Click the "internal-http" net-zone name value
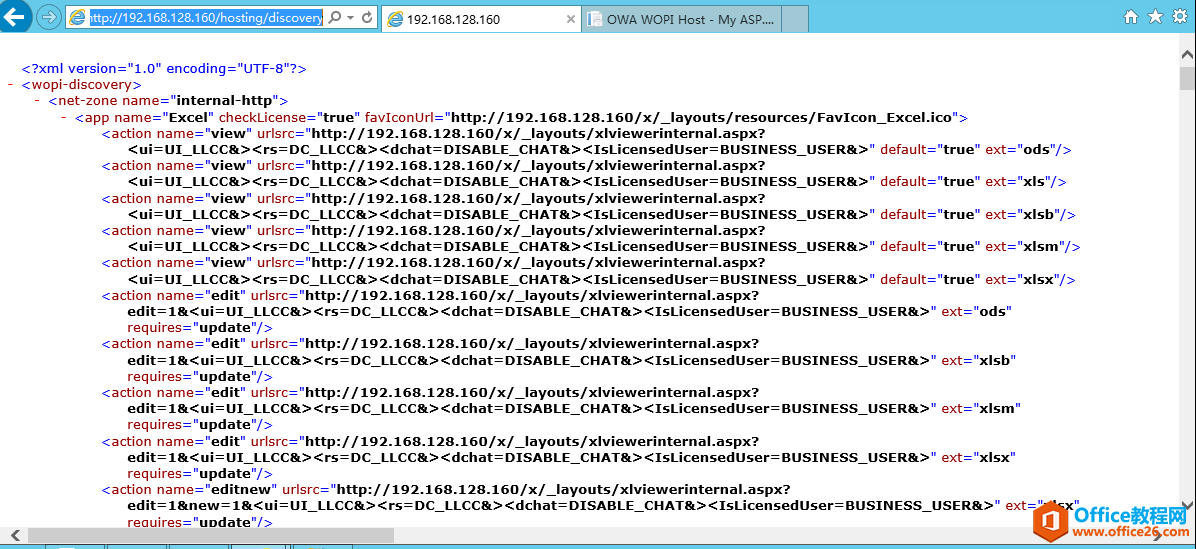1196x549 pixels. (225, 101)
